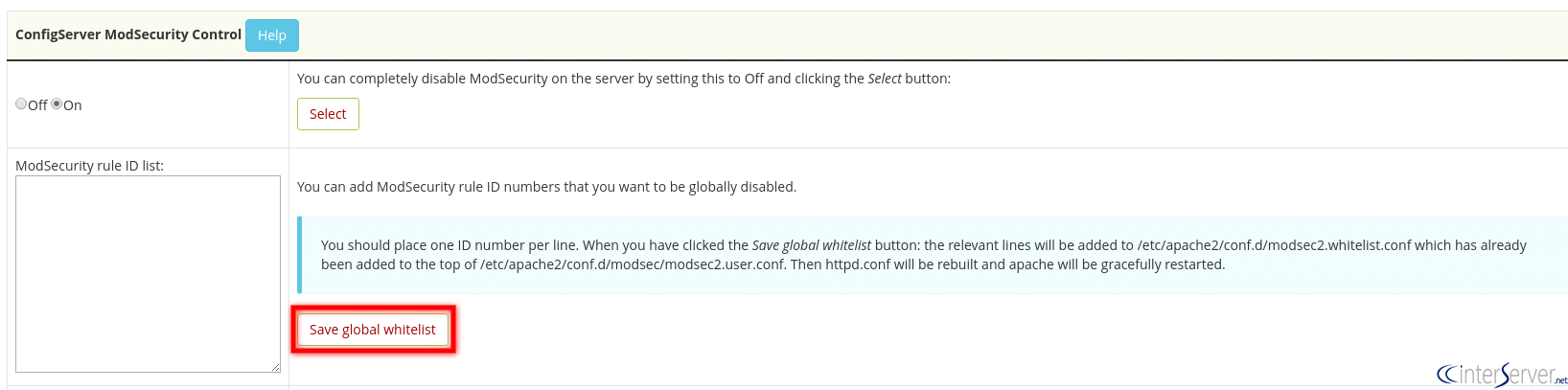The height and width of the screenshot is (390, 1568).
Task: Open the Help button
Action: click(x=272, y=35)
